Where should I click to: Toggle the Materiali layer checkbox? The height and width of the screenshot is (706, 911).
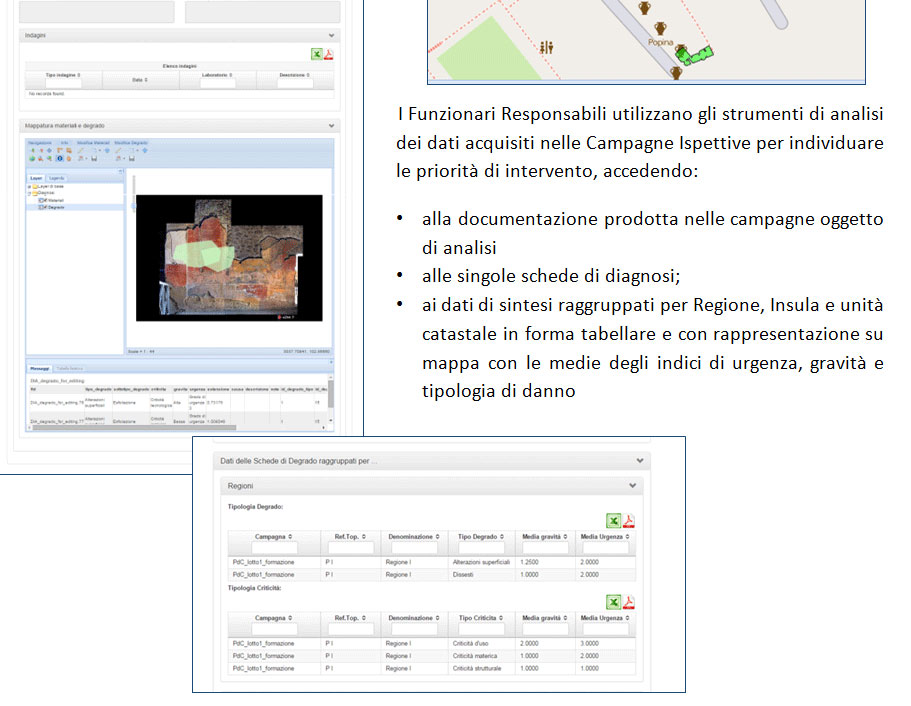click(43, 200)
